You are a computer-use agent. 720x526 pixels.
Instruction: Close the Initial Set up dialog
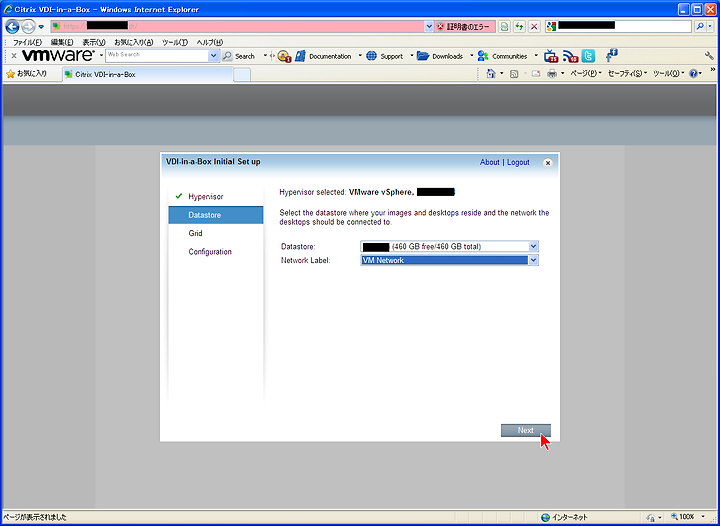click(547, 163)
